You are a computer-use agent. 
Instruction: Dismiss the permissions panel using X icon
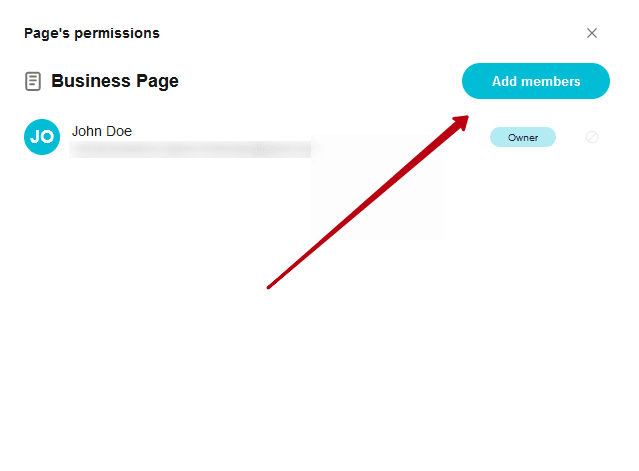(592, 33)
